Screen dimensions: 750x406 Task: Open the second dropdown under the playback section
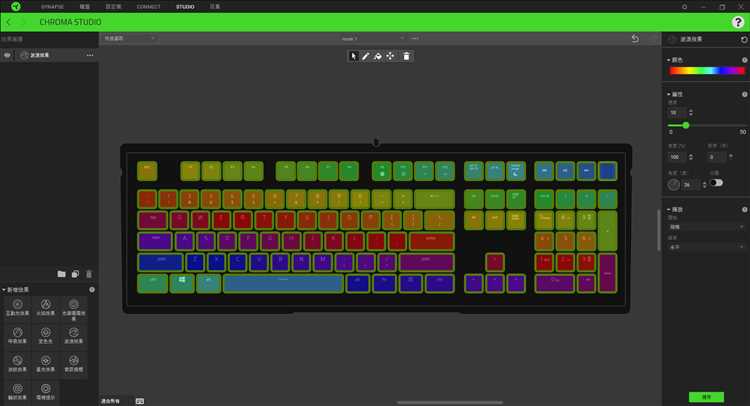tap(706, 247)
